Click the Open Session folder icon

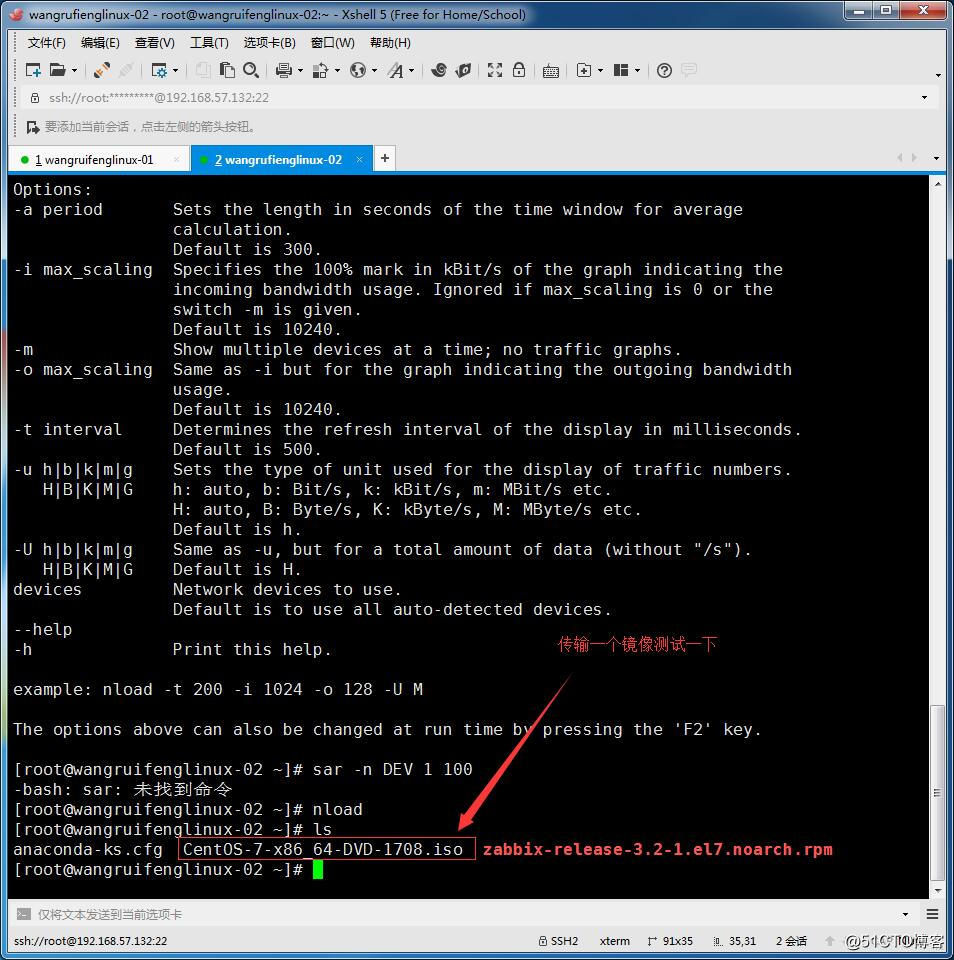pyautogui.click(x=58, y=70)
